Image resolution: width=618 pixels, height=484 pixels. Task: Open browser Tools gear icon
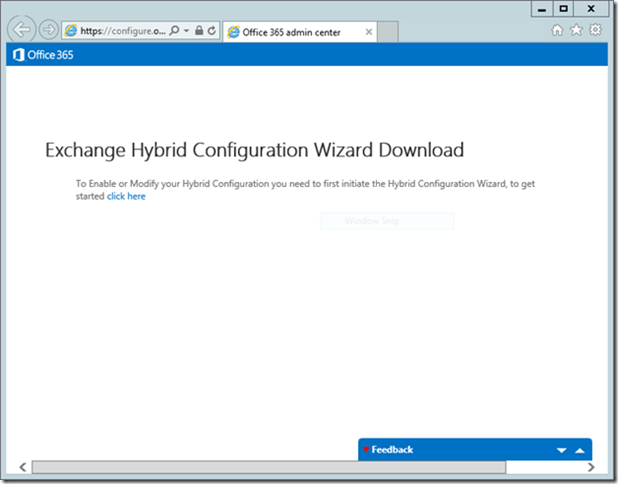point(595,30)
